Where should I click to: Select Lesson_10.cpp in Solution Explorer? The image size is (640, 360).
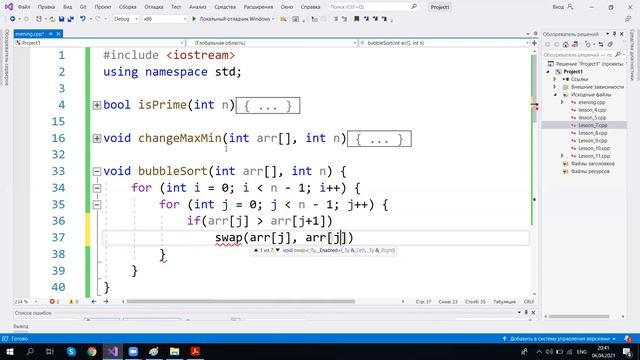pos(594,148)
